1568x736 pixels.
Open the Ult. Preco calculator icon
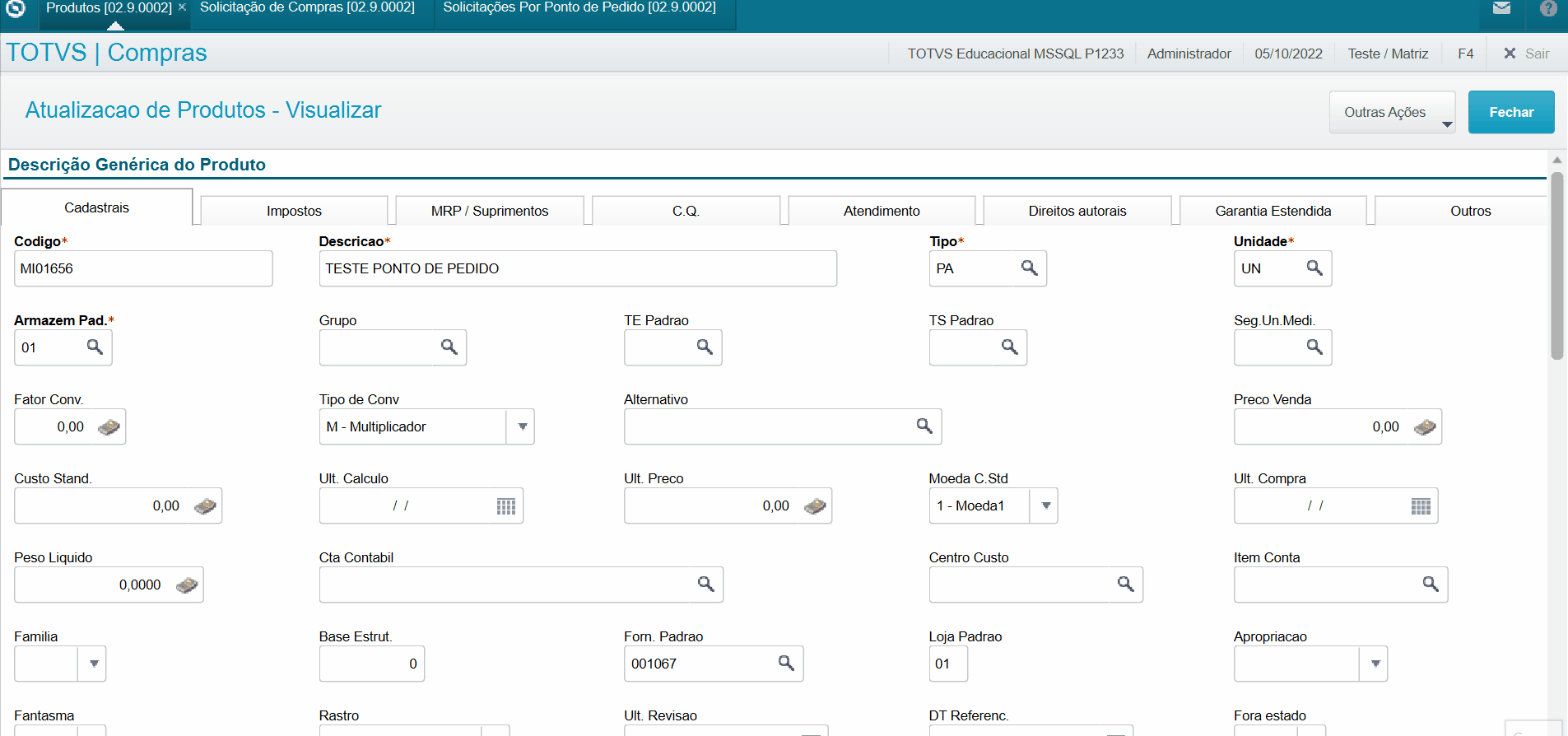[815, 505]
